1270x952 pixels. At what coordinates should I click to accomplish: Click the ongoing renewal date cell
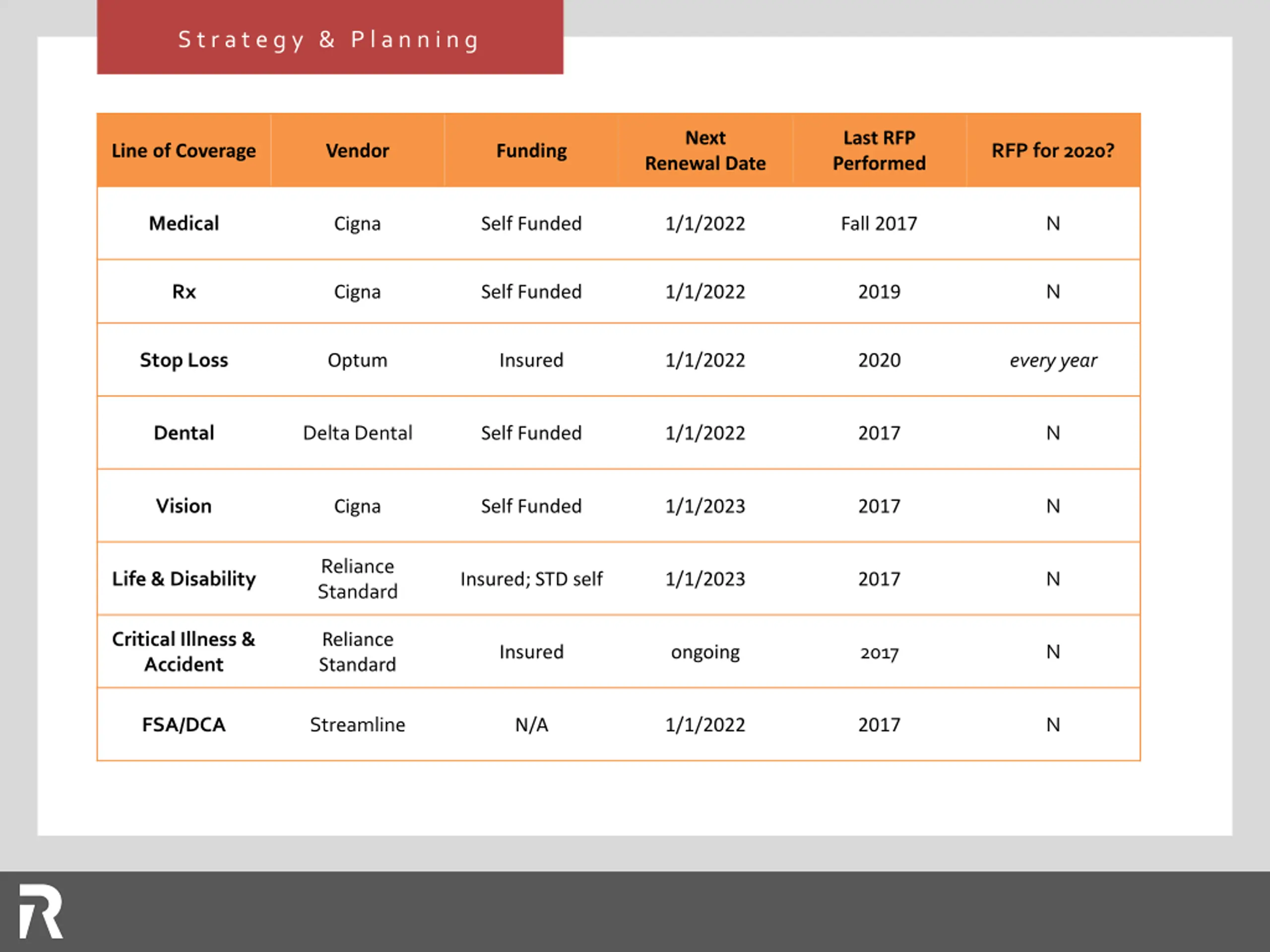705,653
